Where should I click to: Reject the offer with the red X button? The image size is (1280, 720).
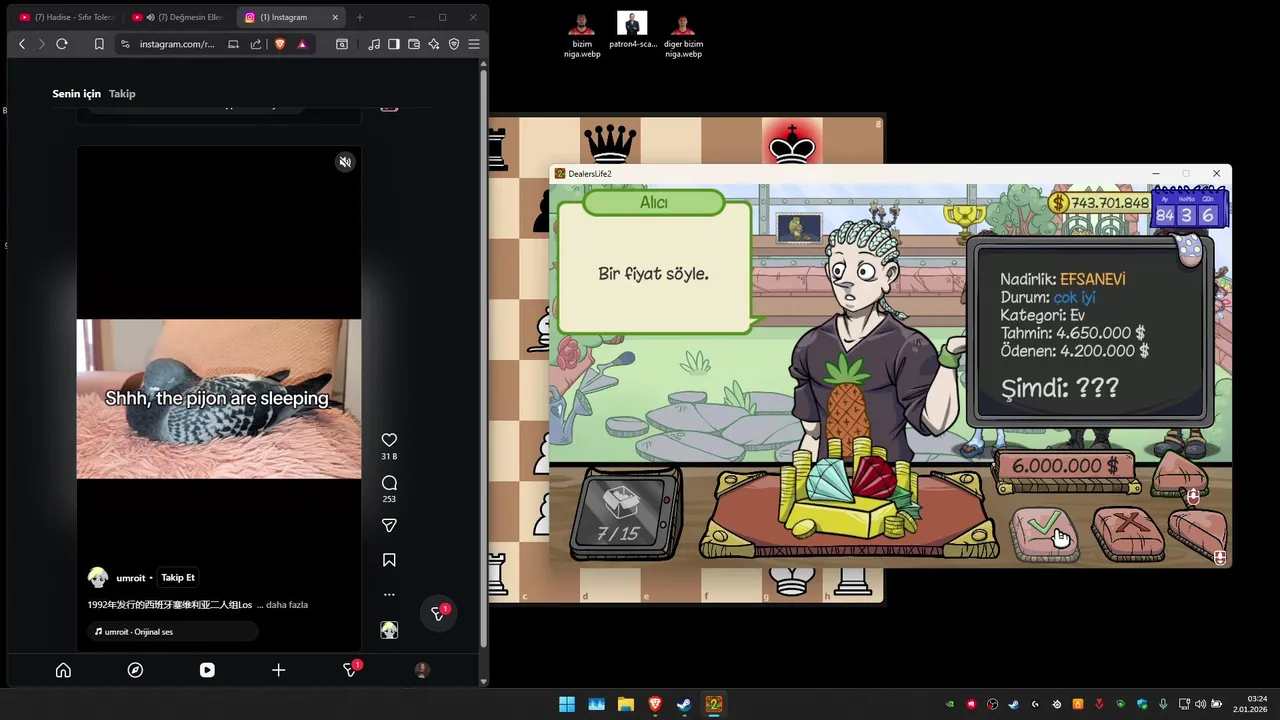point(1128,533)
